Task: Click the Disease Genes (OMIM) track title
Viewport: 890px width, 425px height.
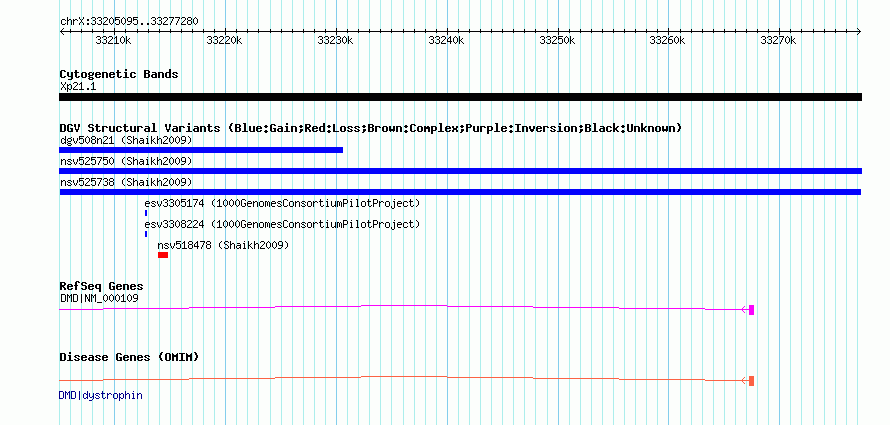Action: click(x=129, y=357)
